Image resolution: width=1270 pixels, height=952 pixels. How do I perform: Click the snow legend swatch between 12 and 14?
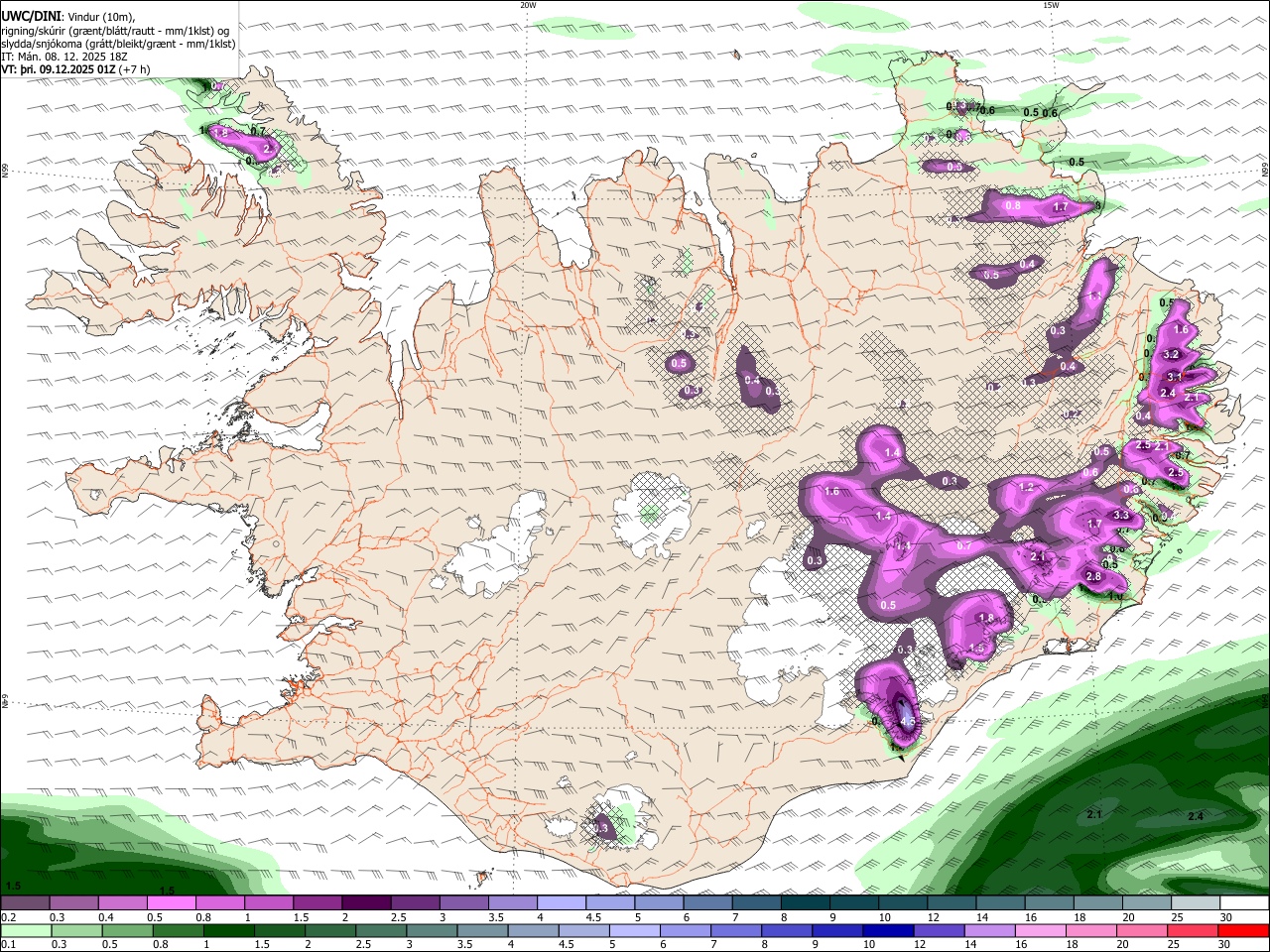pyautogui.click(x=952, y=903)
